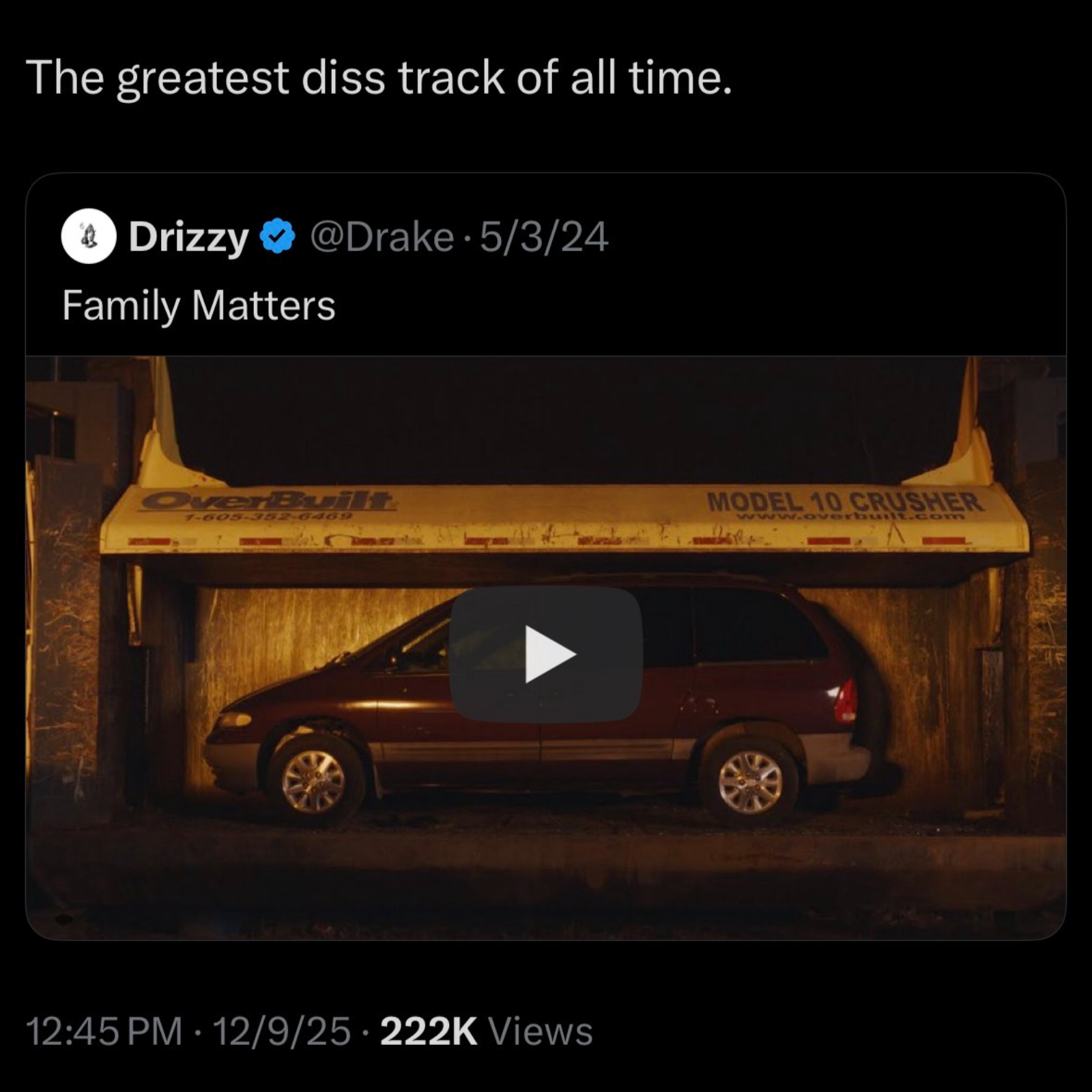Screen dimensions: 1092x1092
Task: Open the quoted post's 5/3/24 date
Action: click(543, 238)
